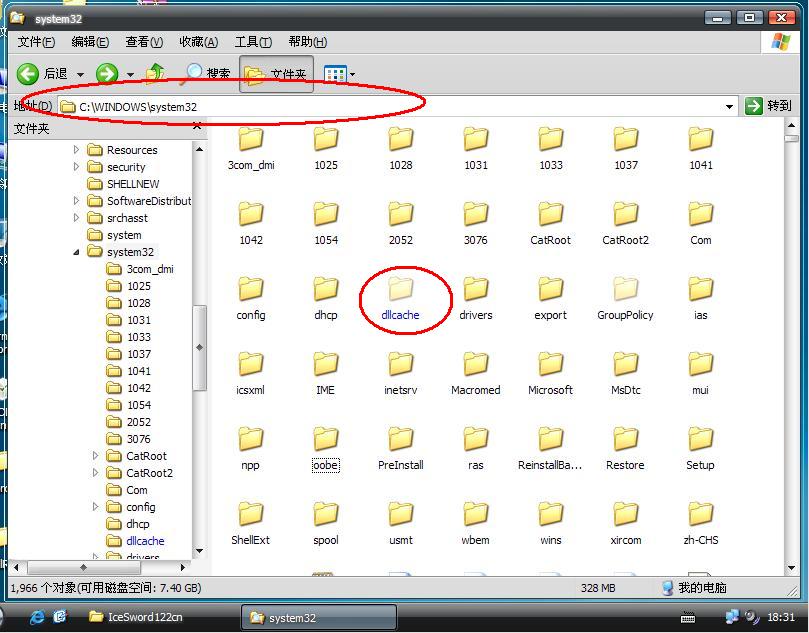The image size is (809, 633).
Task: Open the Help menu
Action: click(308, 42)
